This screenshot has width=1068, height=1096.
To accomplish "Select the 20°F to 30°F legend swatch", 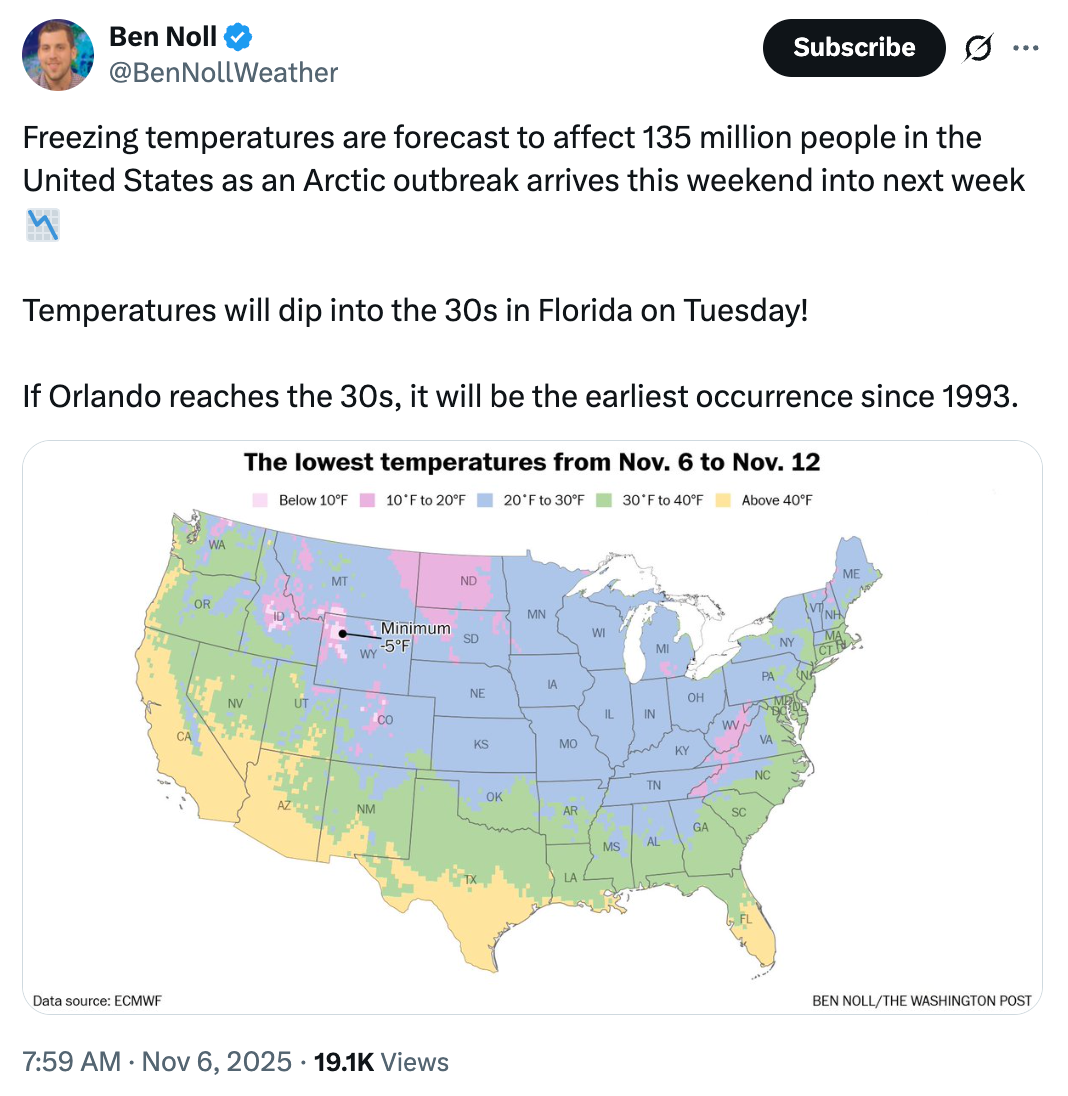I will [484, 500].
